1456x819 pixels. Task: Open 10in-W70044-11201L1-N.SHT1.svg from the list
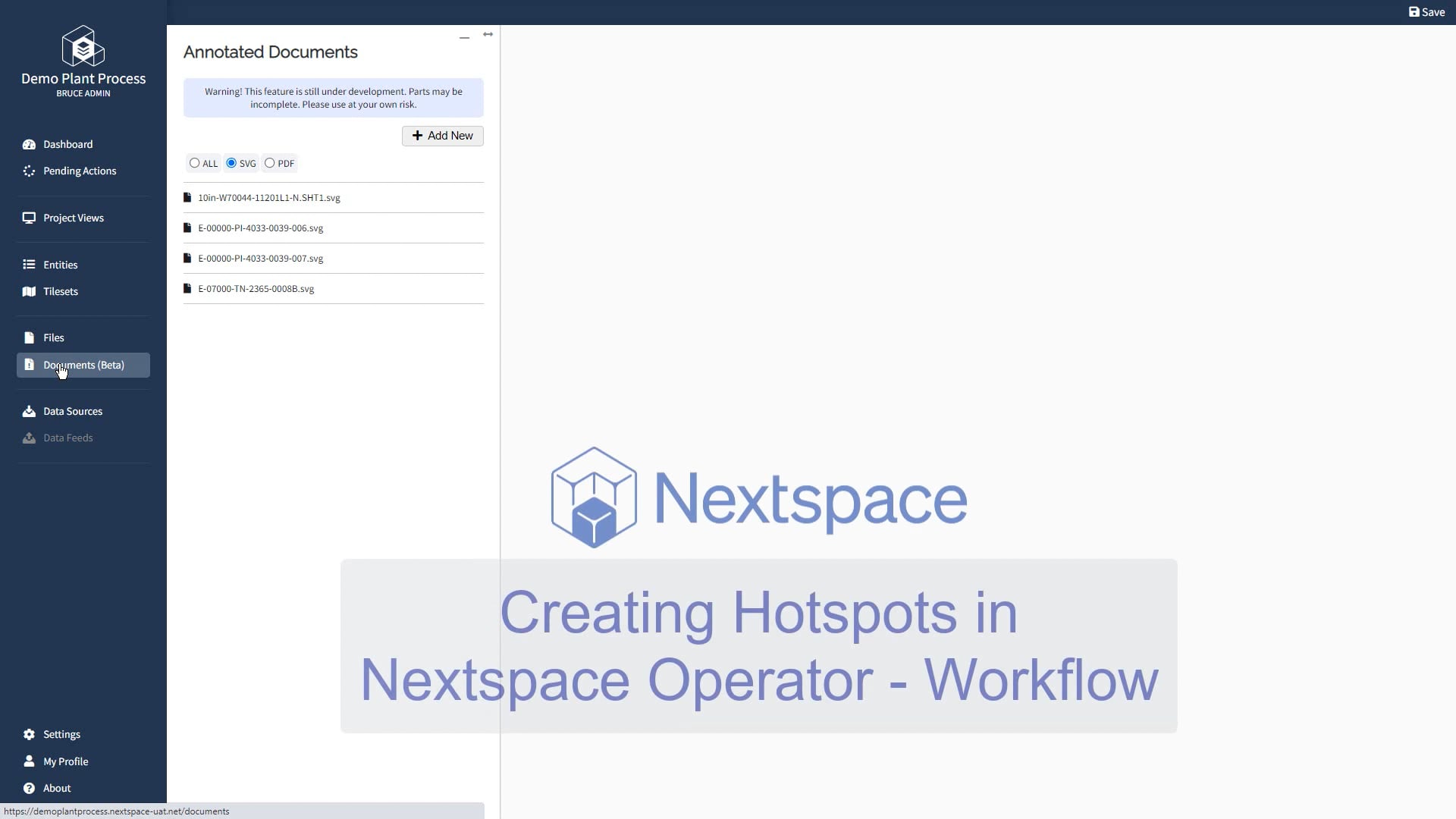click(268, 197)
